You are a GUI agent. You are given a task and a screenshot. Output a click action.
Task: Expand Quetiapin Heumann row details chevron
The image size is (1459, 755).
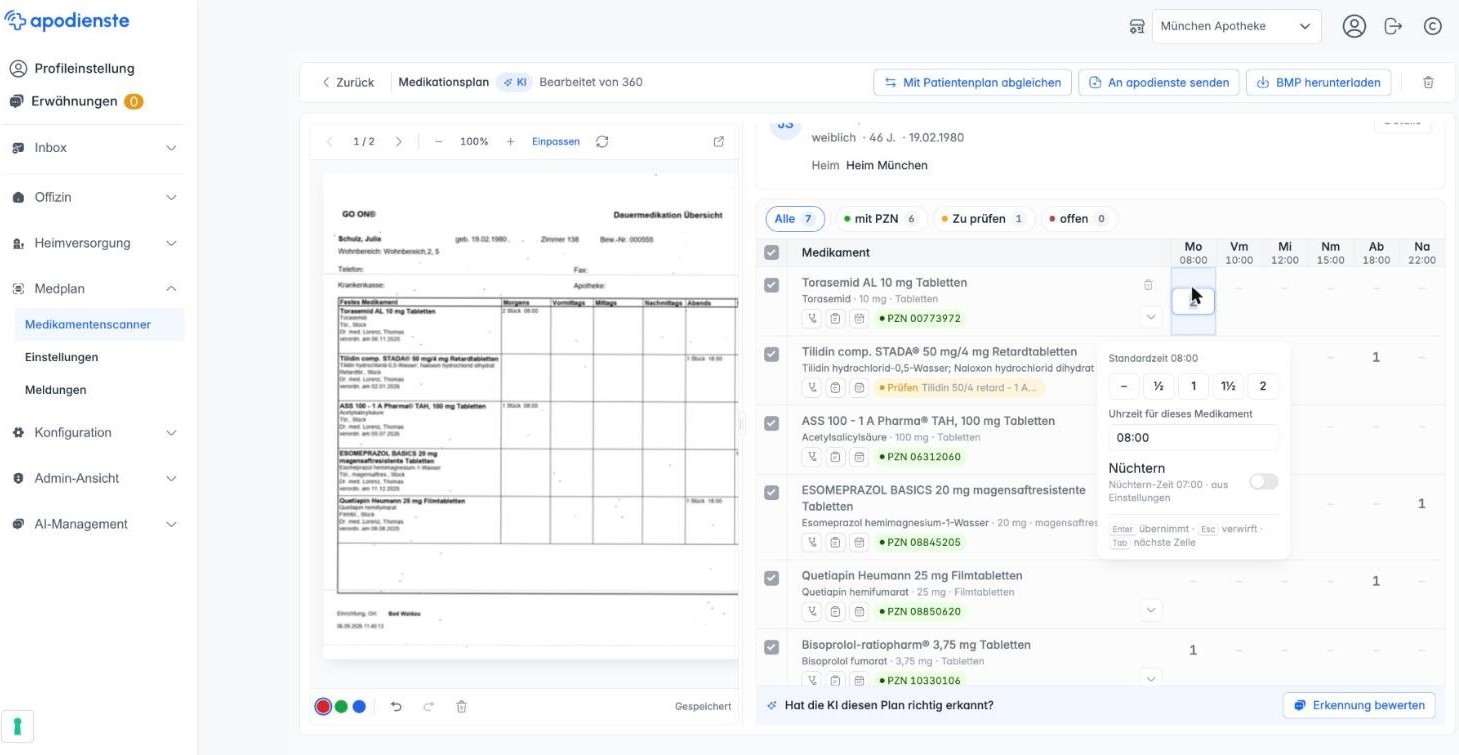(x=1150, y=609)
